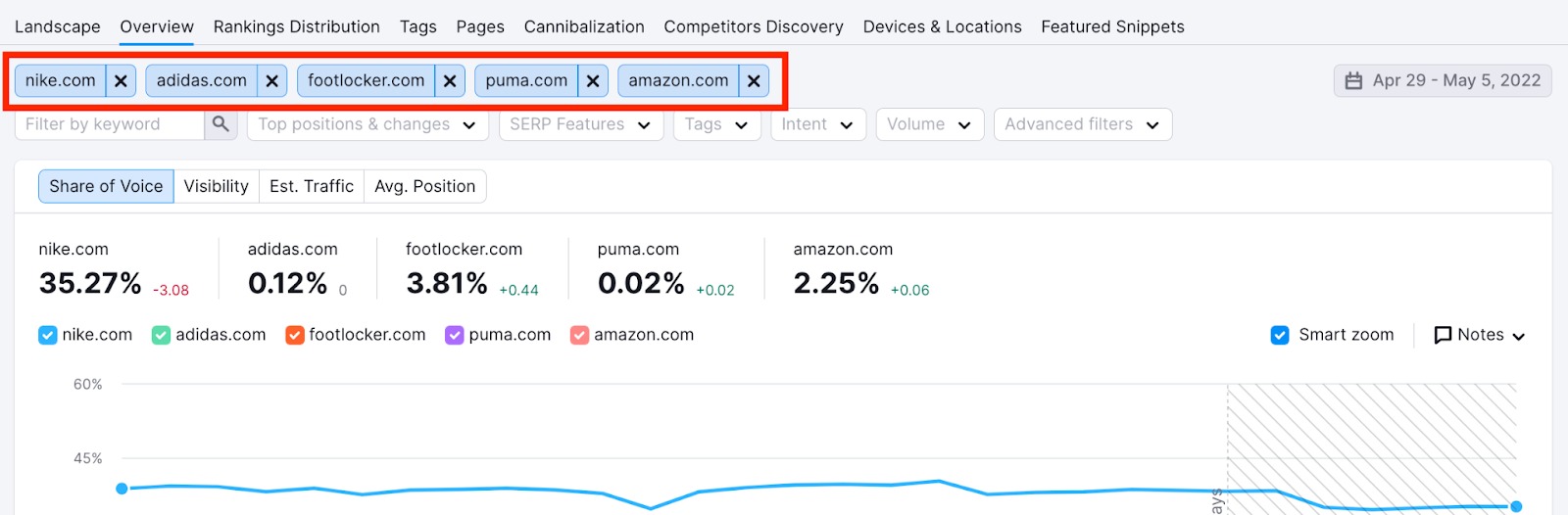Image resolution: width=1568 pixels, height=515 pixels.
Task: Open Competitors Discovery tab
Action: pyautogui.click(x=754, y=26)
